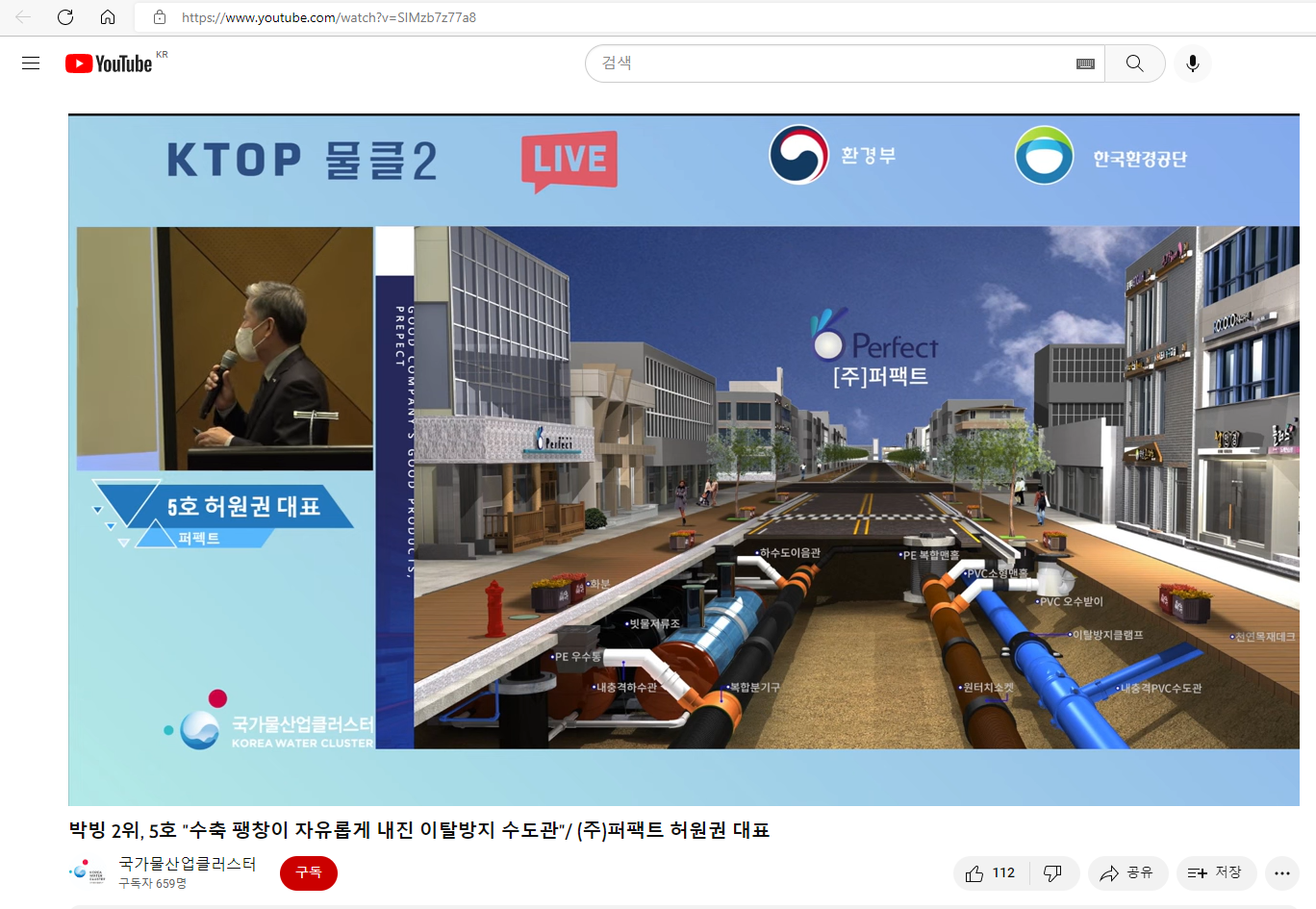Open the 국가물산업클러스터 channel name link
This screenshot has height=909, width=1316.
click(188, 864)
